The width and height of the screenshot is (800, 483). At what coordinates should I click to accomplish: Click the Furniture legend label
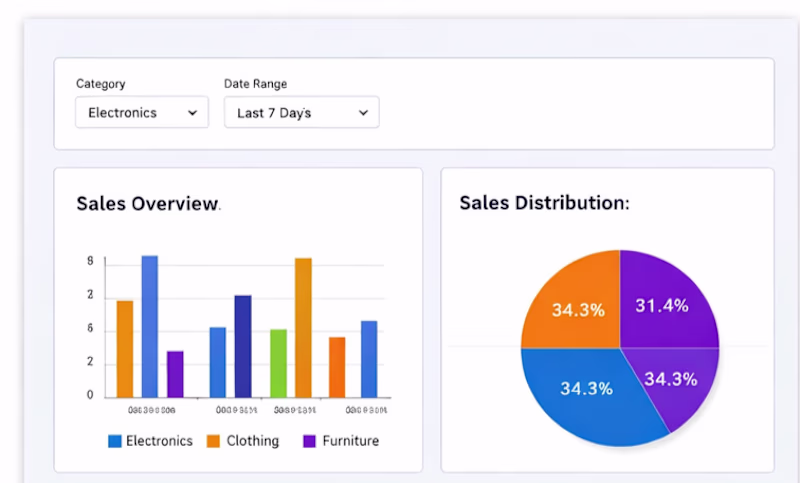coord(350,441)
